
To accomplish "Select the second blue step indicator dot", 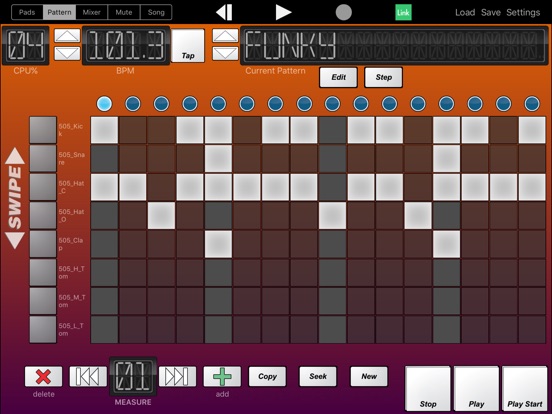I will coord(133,104).
